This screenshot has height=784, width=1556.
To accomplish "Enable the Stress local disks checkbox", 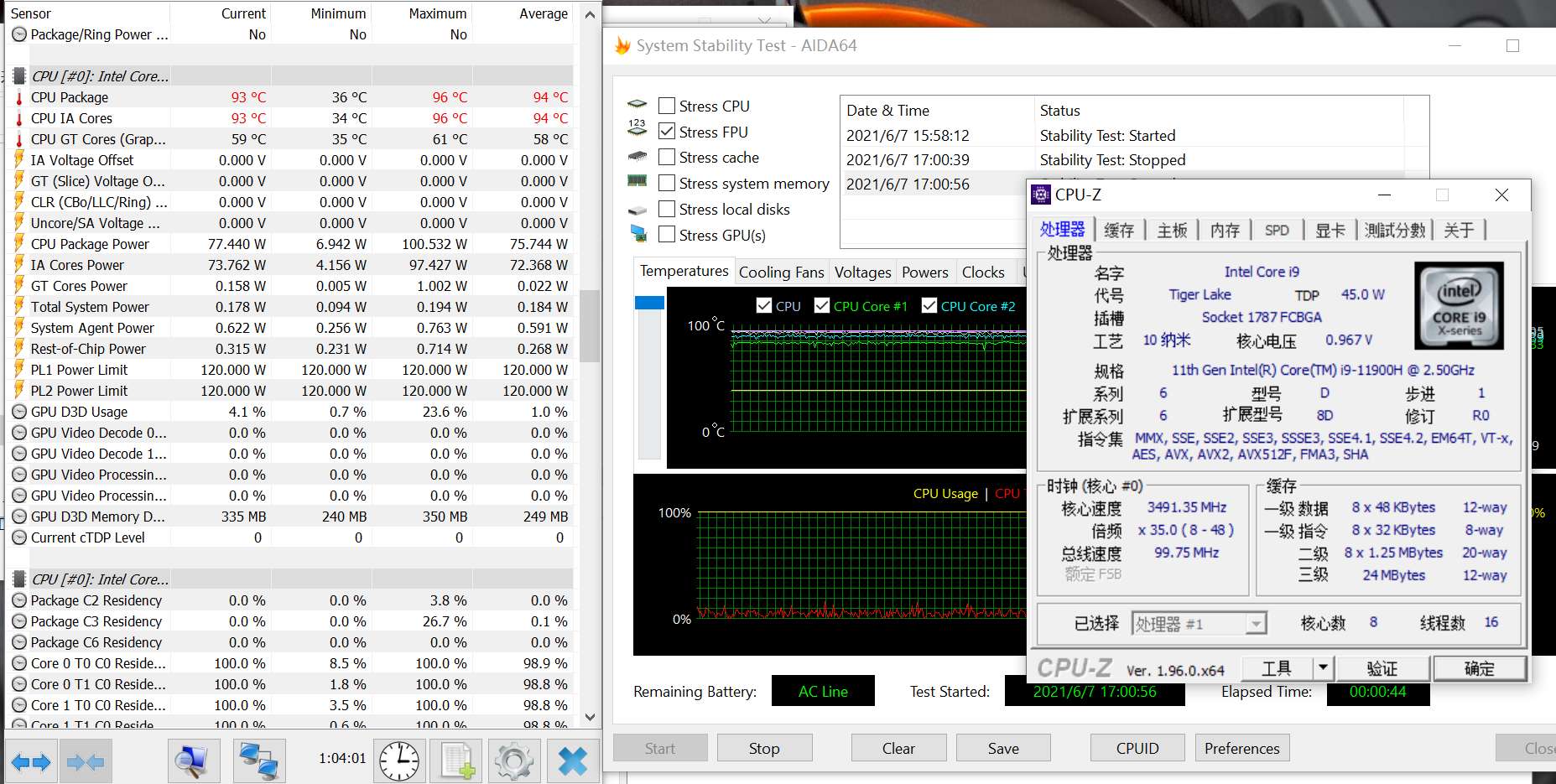I will point(667,209).
